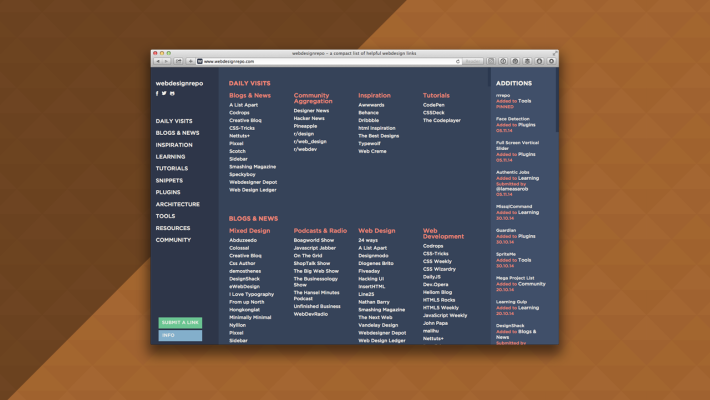Click the SUBMIT A LINK button
Viewport: 710px width, 400px height.
pyautogui.click(x=180, y=323)
